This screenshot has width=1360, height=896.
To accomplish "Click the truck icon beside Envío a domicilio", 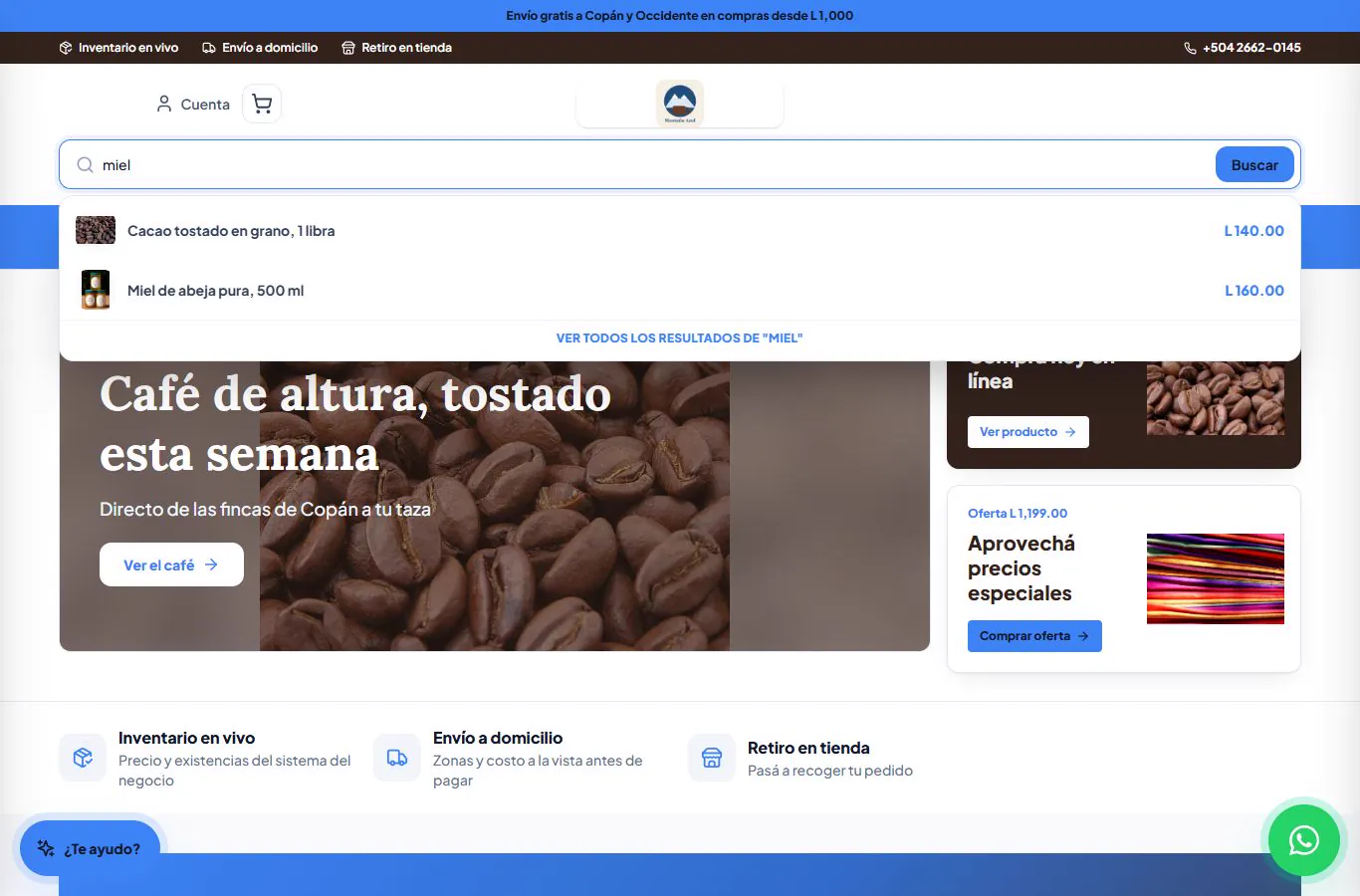I will coord(209,48).
